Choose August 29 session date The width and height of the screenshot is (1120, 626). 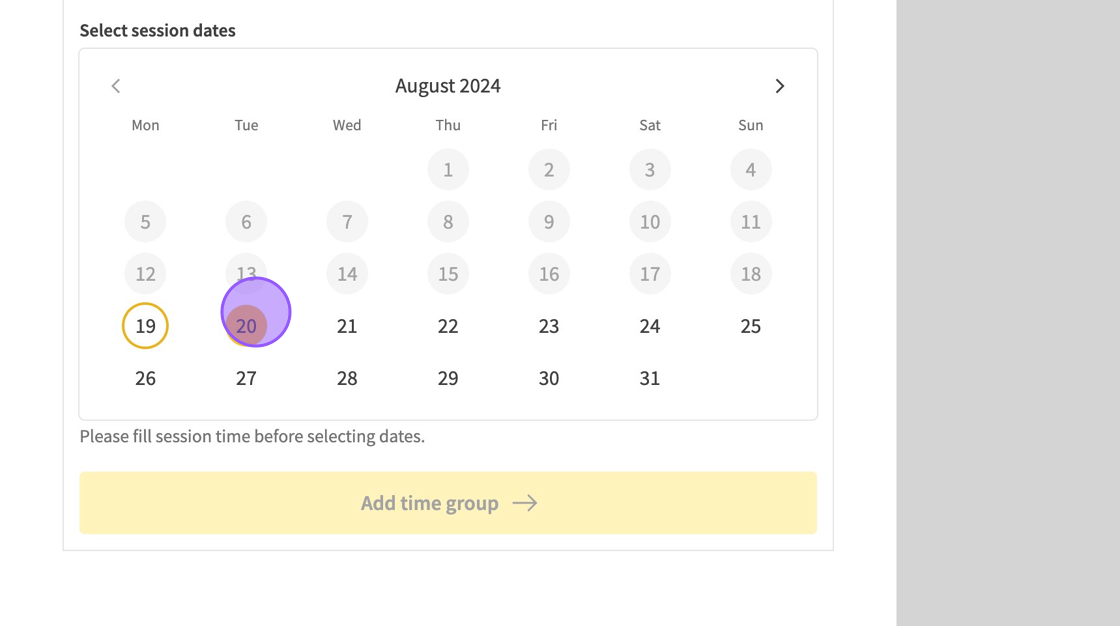coord(448,378)
